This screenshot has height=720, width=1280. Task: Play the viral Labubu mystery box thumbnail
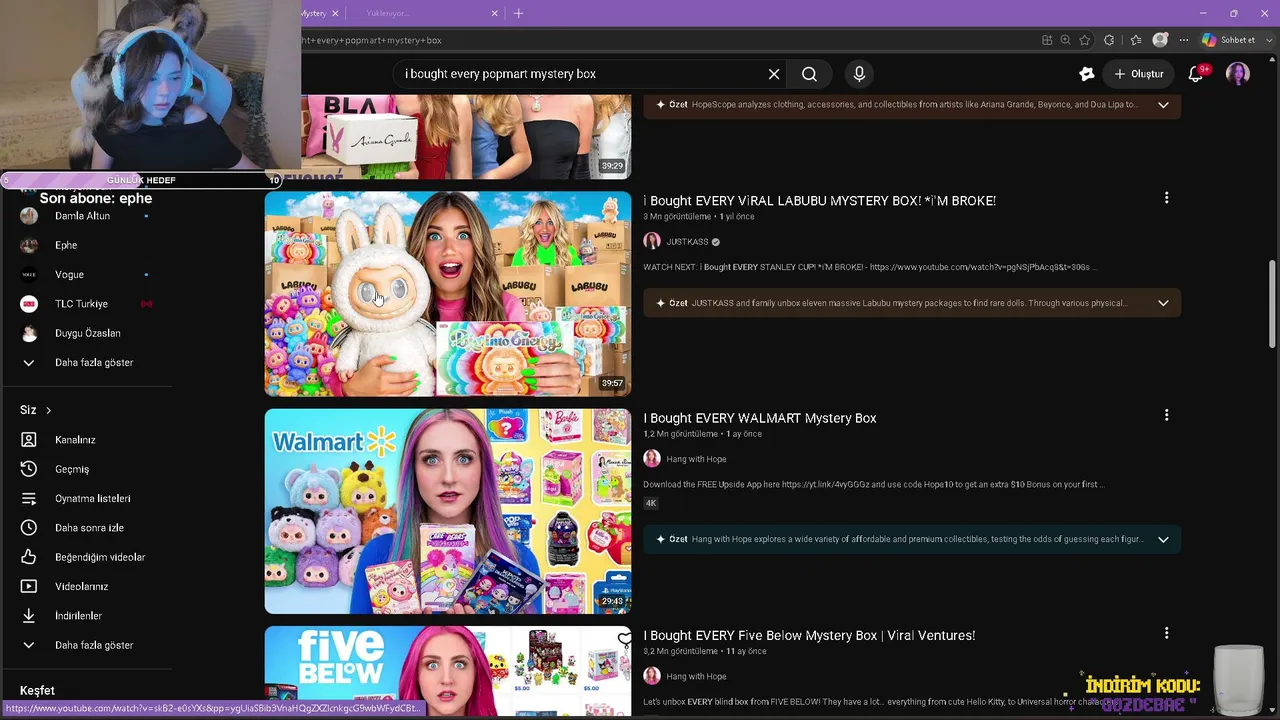coord(448,294)
